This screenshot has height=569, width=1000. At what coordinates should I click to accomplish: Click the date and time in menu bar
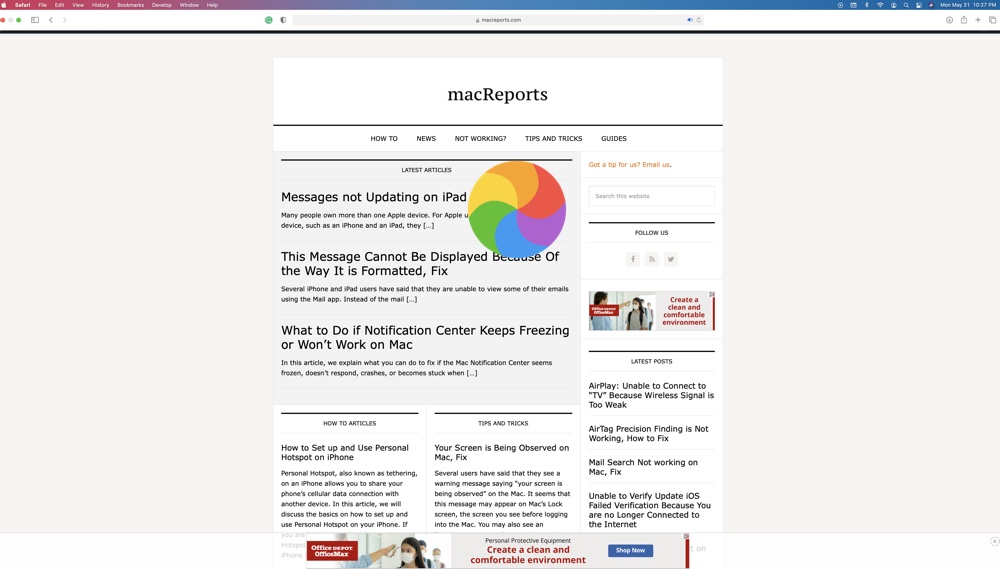point(968,5)
